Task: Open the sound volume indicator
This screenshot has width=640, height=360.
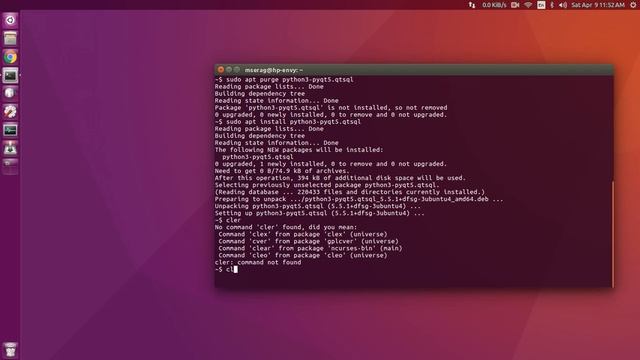Action: [563, 5]
